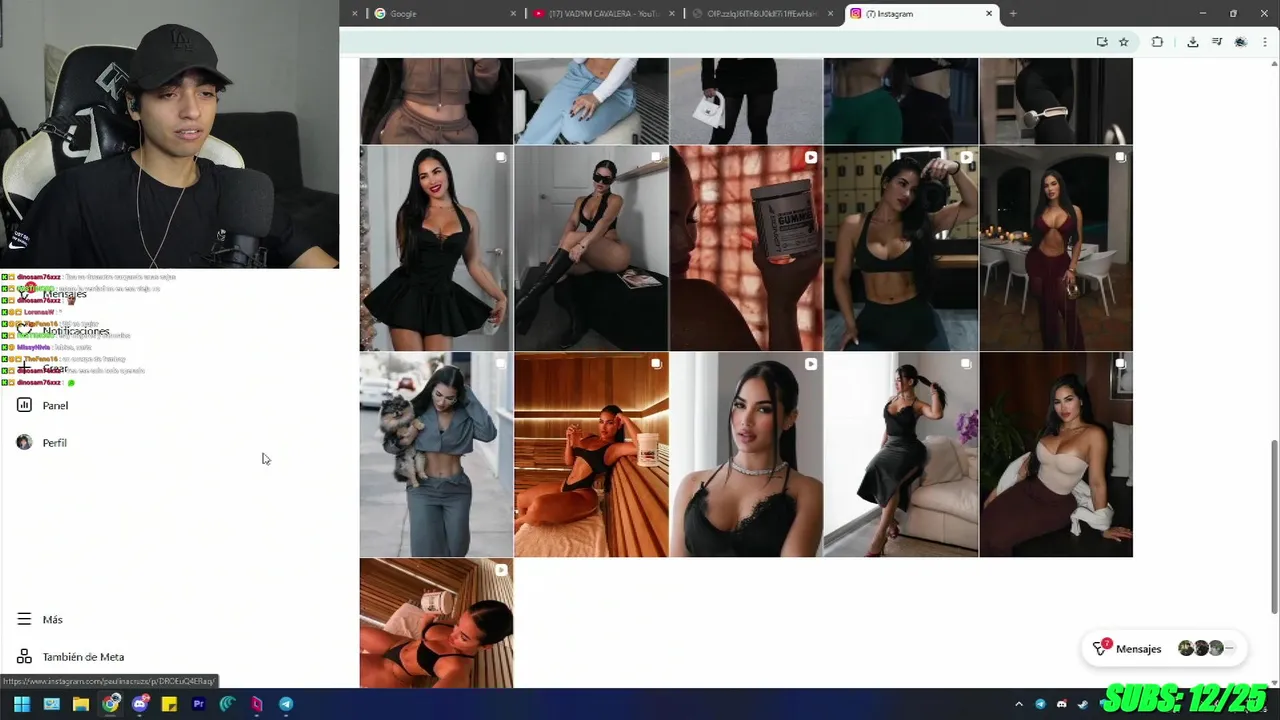Viewport: 1280px width, 720px height.
Task: Close the YouTube tab
Action: point(671,14)
